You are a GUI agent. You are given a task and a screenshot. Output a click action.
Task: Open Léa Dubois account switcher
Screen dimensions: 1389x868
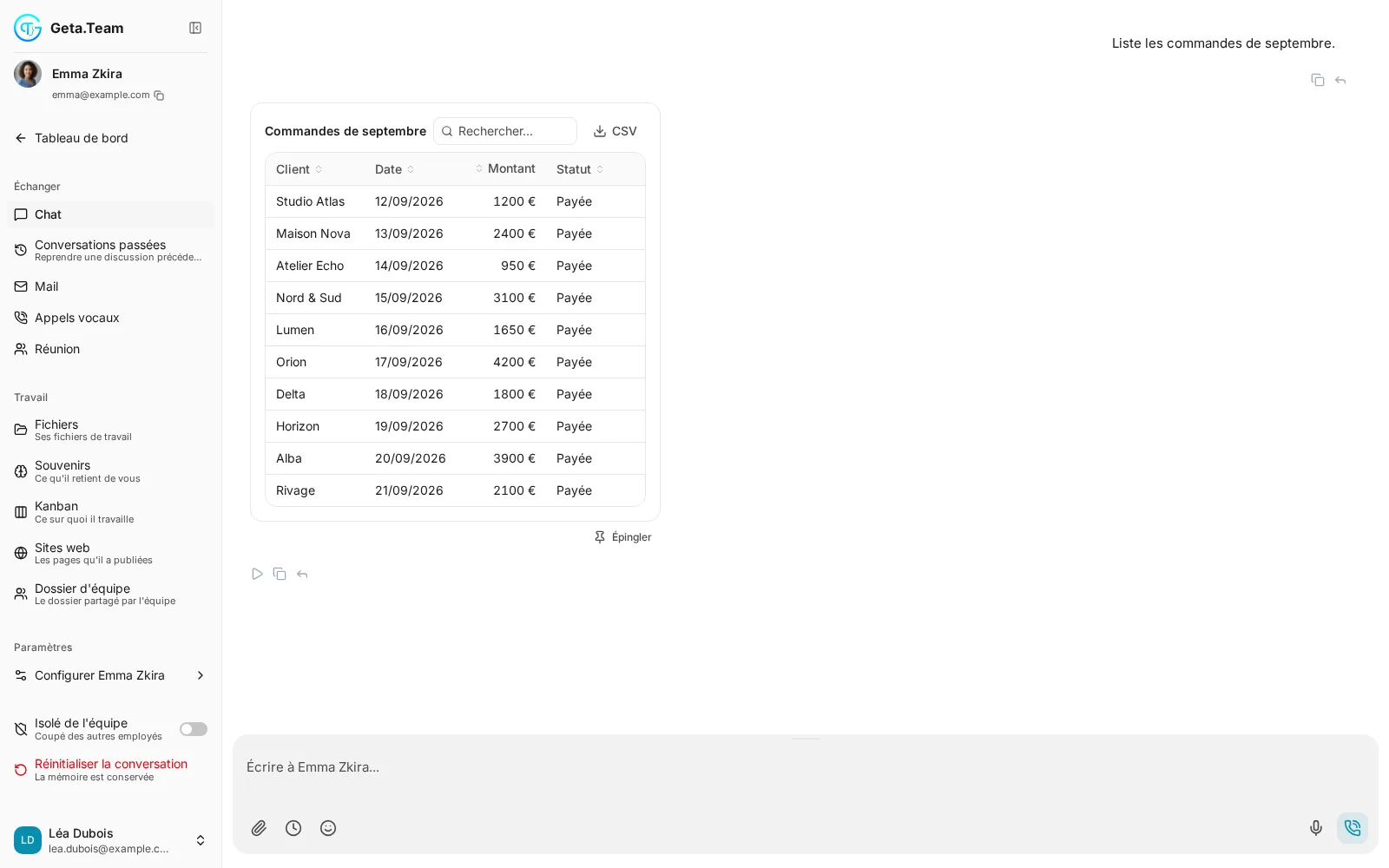[110, 840]
